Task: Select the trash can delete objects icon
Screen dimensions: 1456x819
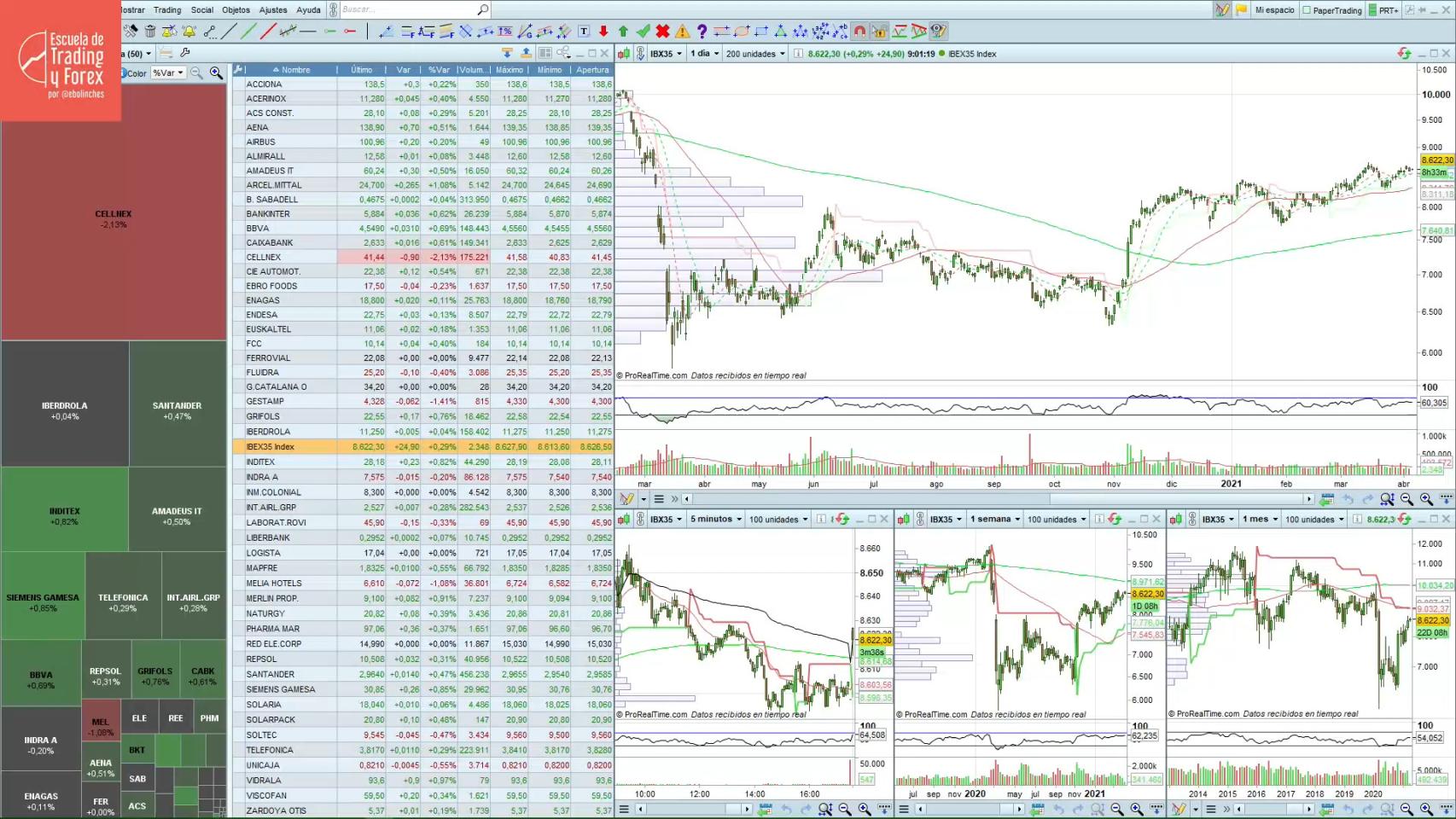Action: [150, 32]
